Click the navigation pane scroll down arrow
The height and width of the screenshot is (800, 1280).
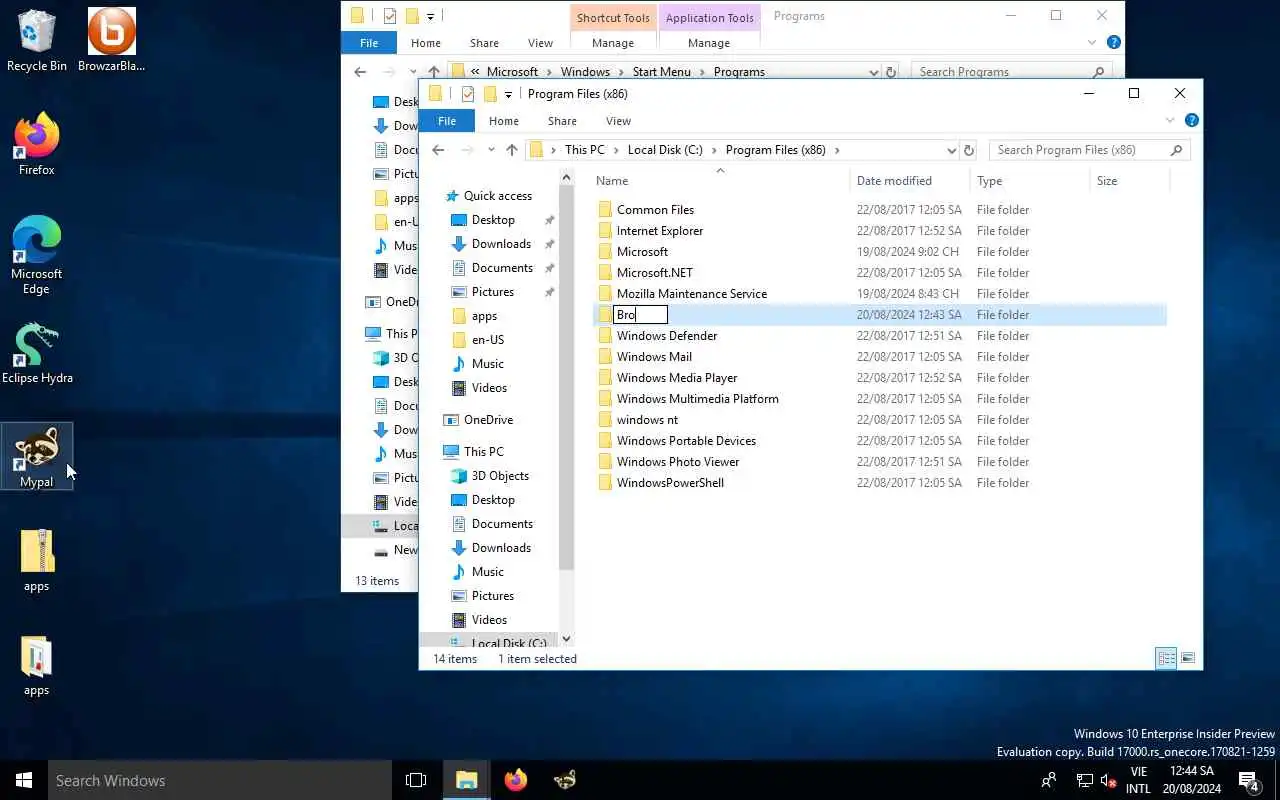pos(566,638)
